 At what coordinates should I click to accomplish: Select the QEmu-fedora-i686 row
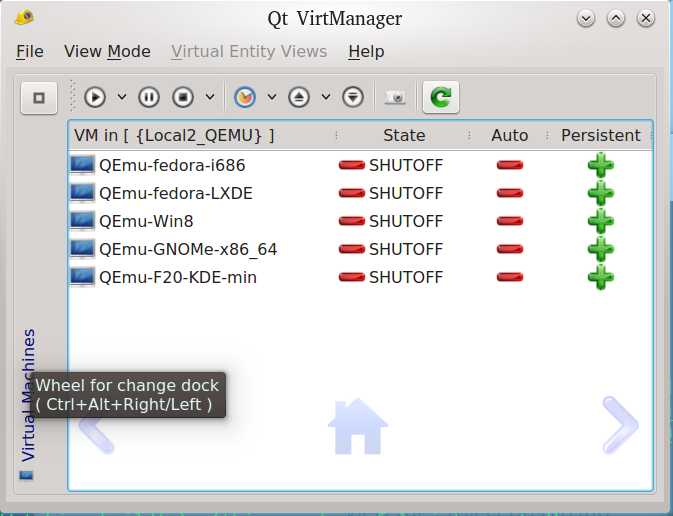coord(361,165)
